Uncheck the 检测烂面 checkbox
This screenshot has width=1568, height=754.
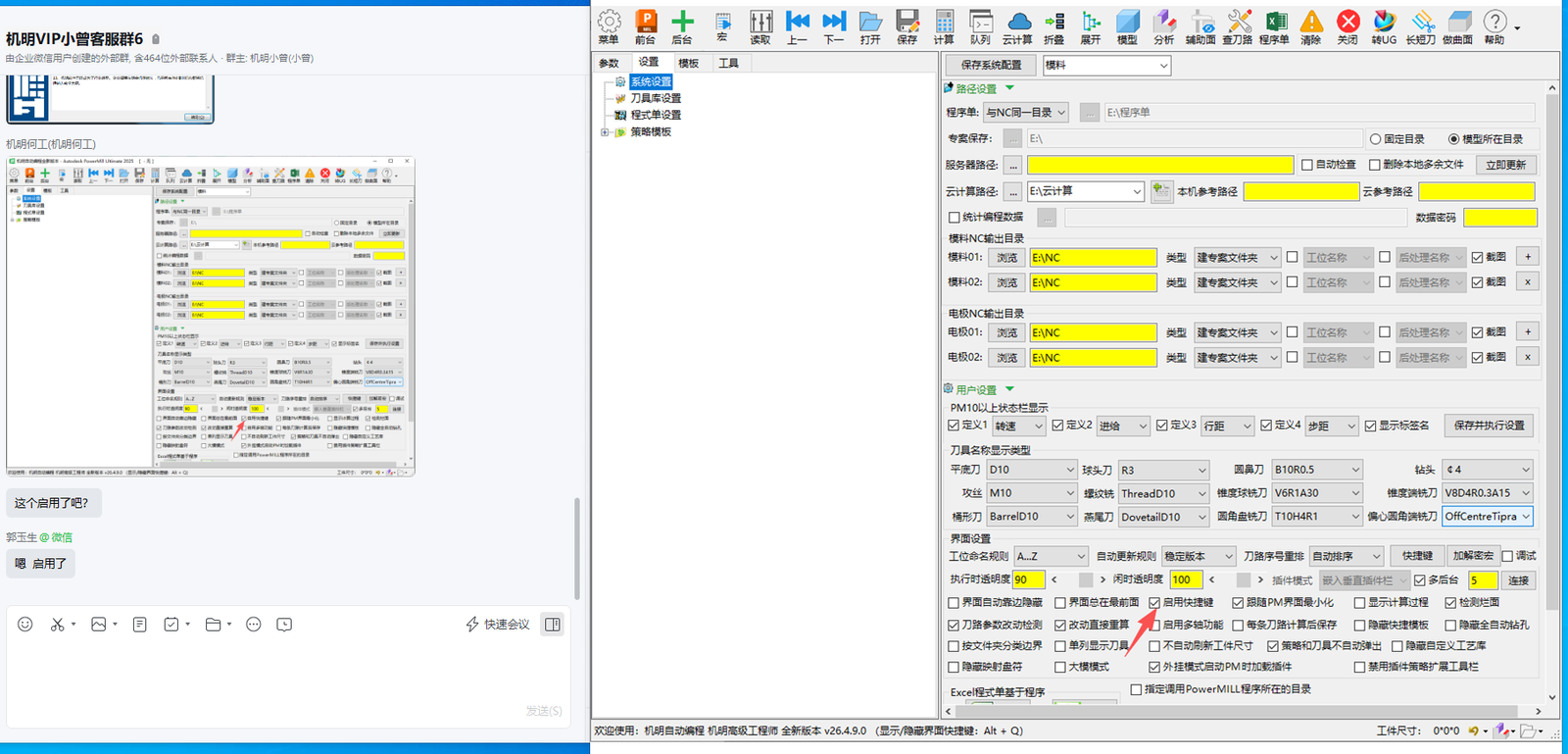[x=1450, y=603]
